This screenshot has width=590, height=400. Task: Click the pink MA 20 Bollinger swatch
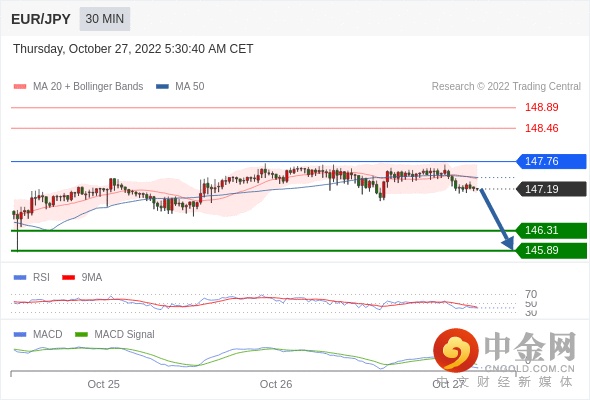(x=20, y=87)
